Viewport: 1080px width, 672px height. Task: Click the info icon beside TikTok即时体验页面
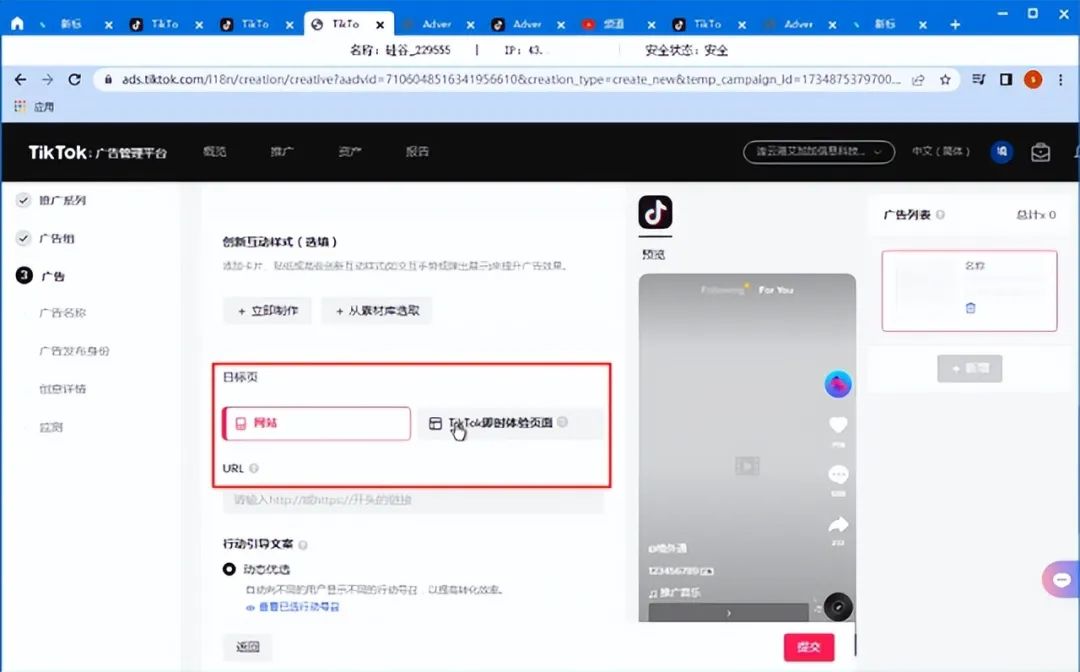[563, 422]
